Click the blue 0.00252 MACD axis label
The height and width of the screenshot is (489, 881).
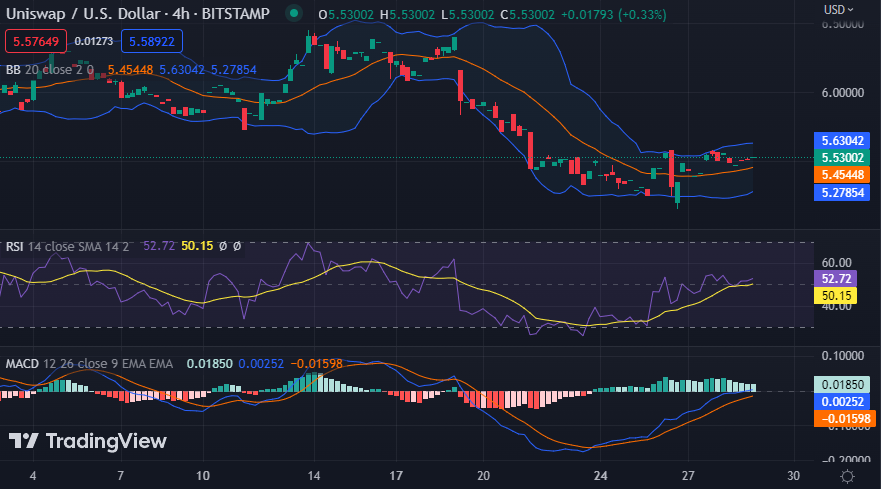(x=842, y=401)
